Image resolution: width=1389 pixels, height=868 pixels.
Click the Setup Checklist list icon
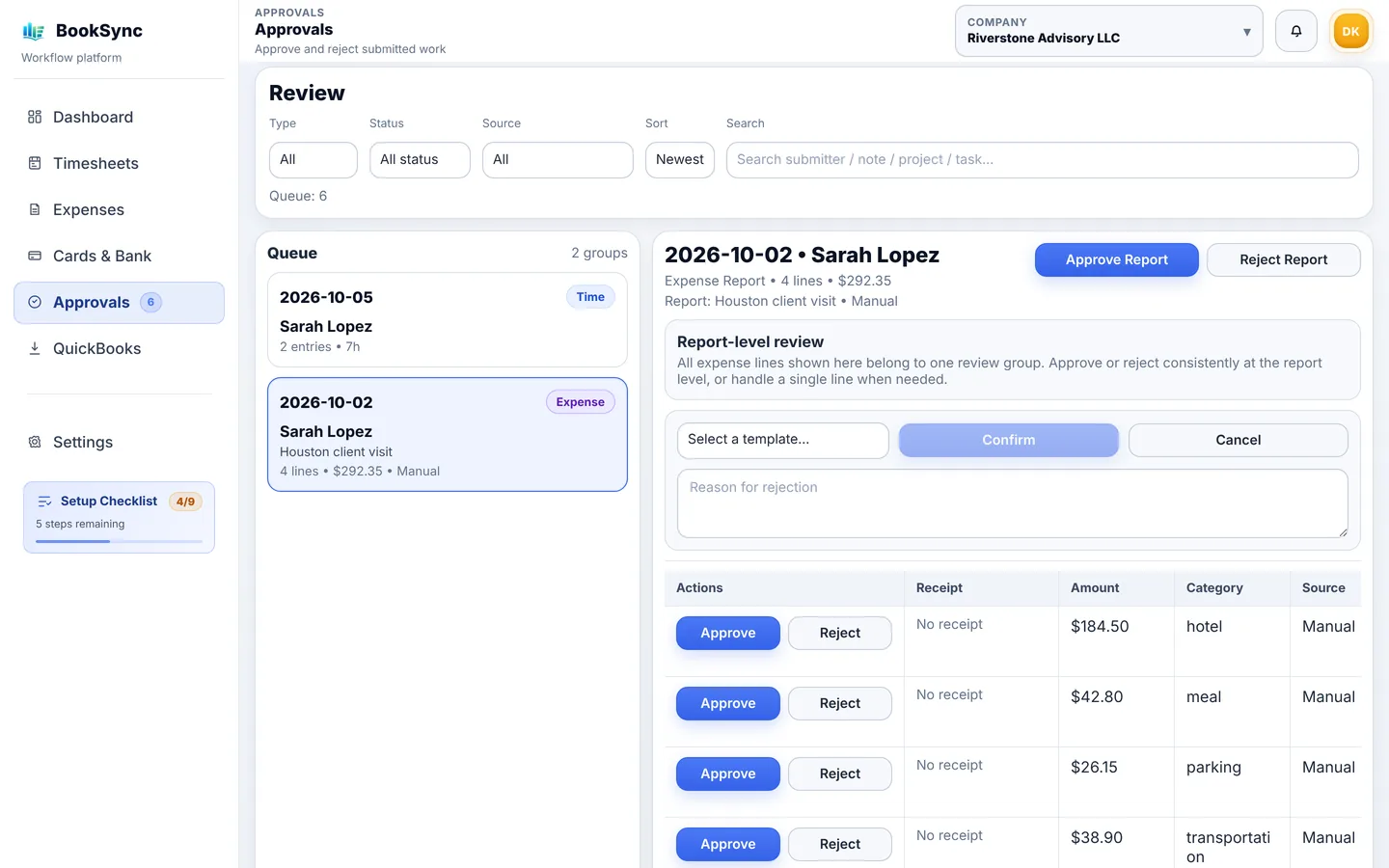pyautogui.click(x=44, y=502)
